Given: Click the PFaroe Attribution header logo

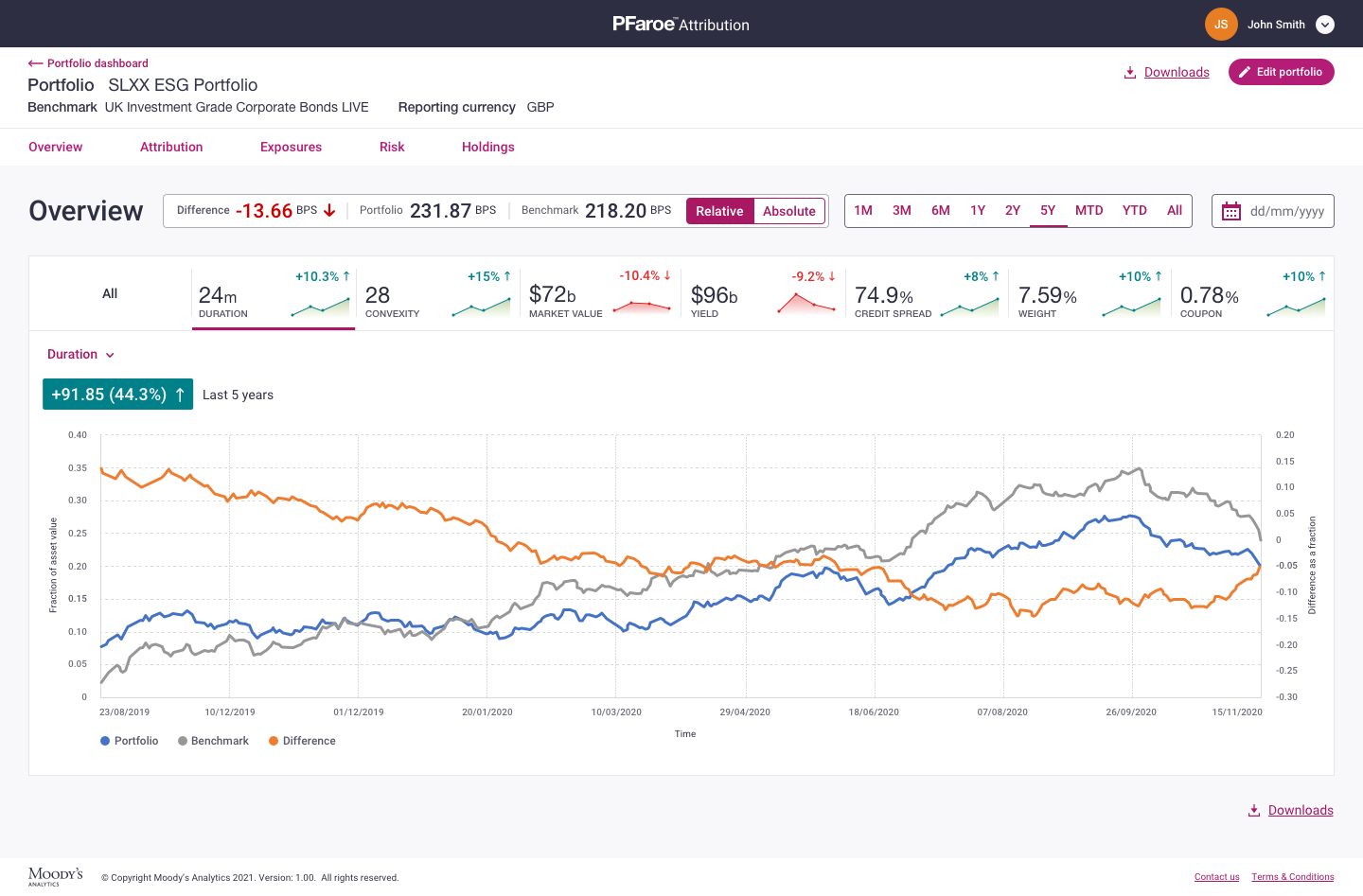Looking at the screenshot, I should [681, 24].
